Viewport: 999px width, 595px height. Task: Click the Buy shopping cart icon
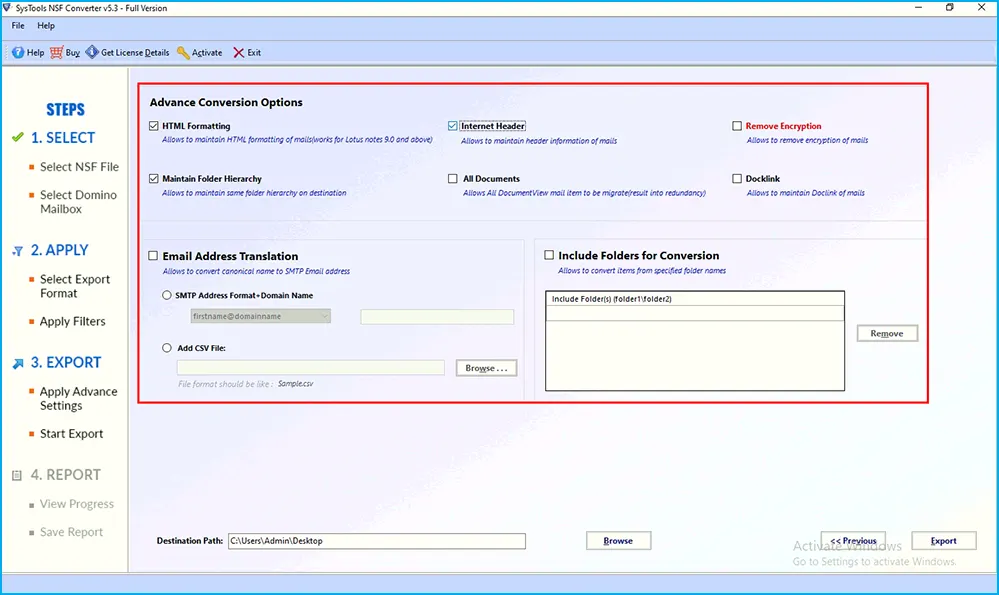[57, 52]
